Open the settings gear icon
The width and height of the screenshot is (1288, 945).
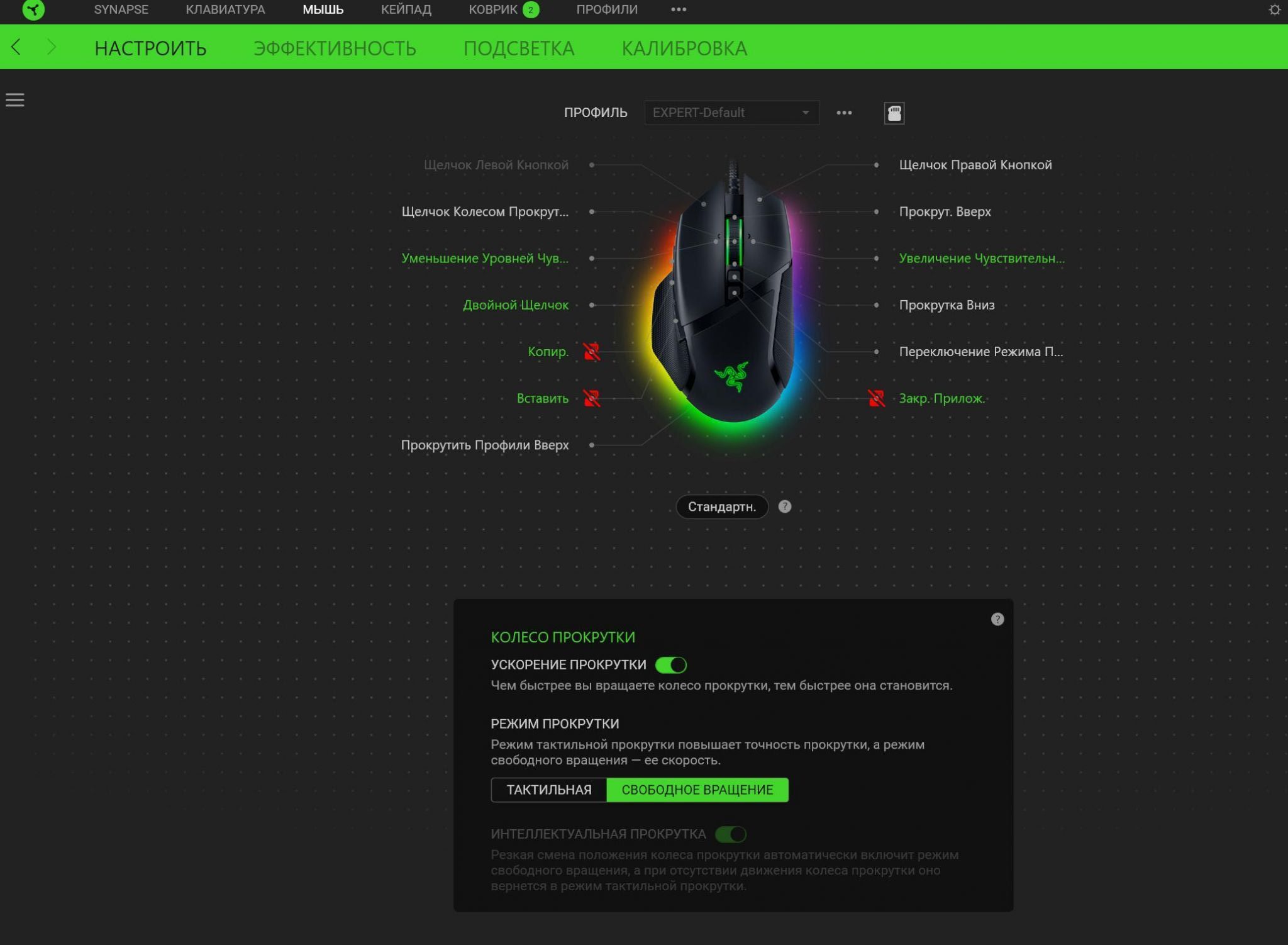(x=1274, y=9)
